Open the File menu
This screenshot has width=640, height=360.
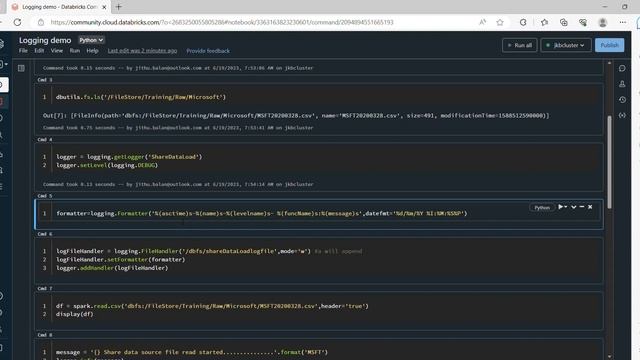click(x=23, y=51)
